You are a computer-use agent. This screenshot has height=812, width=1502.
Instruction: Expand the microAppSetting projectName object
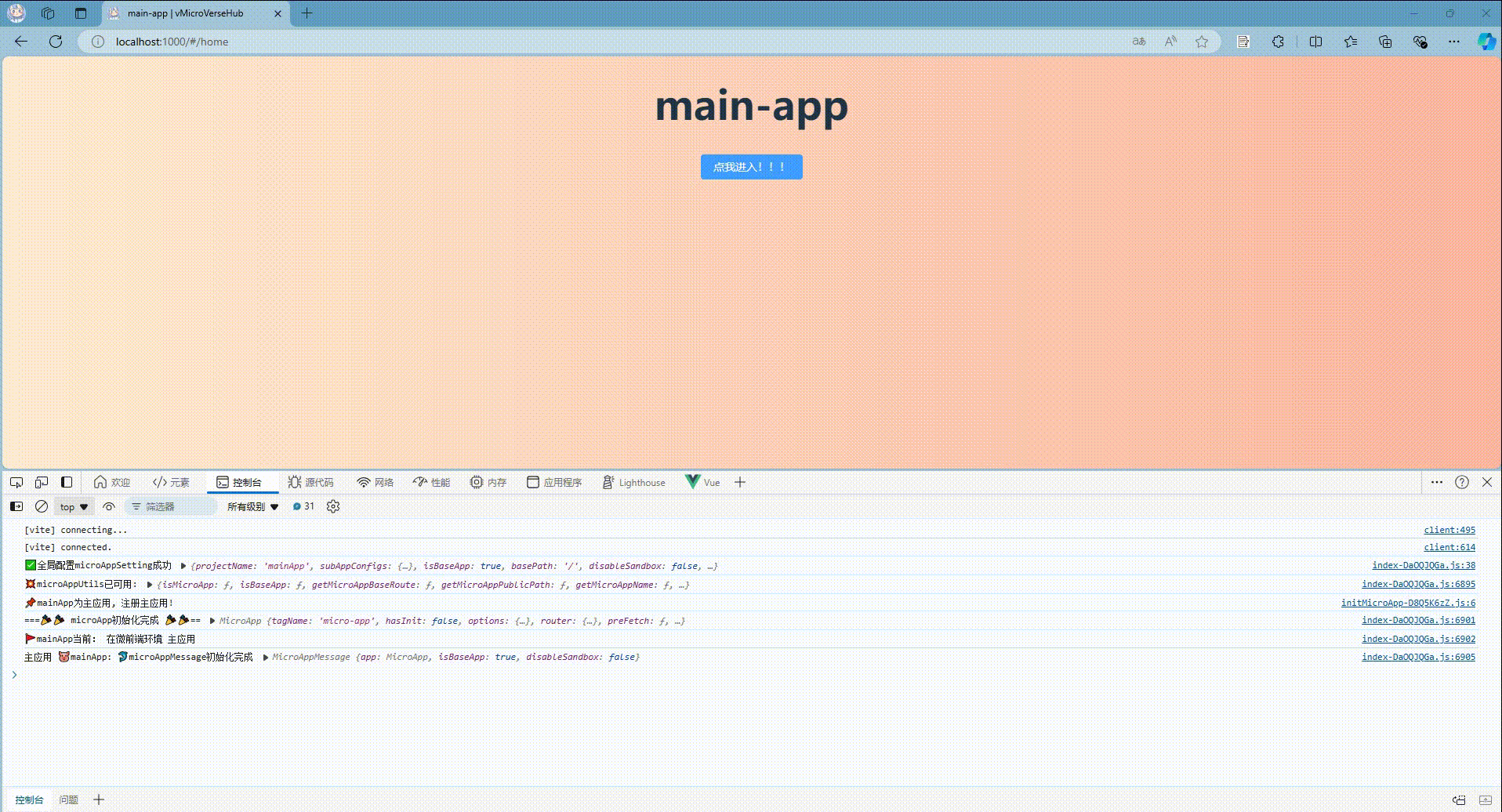[183, 566]
